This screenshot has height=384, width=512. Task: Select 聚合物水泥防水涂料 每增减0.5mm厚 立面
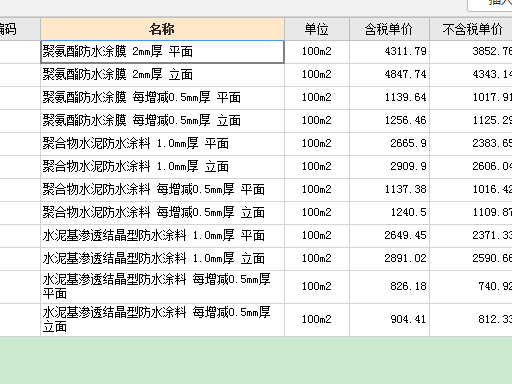(162, 213)
